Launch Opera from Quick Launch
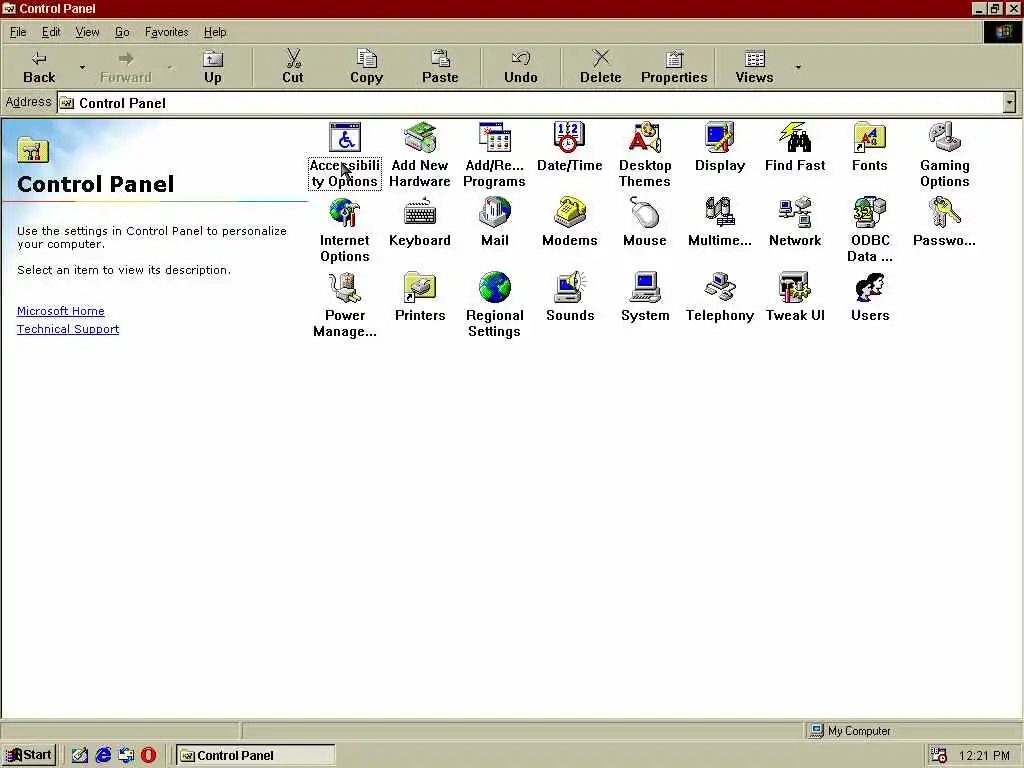 (149, 755)
